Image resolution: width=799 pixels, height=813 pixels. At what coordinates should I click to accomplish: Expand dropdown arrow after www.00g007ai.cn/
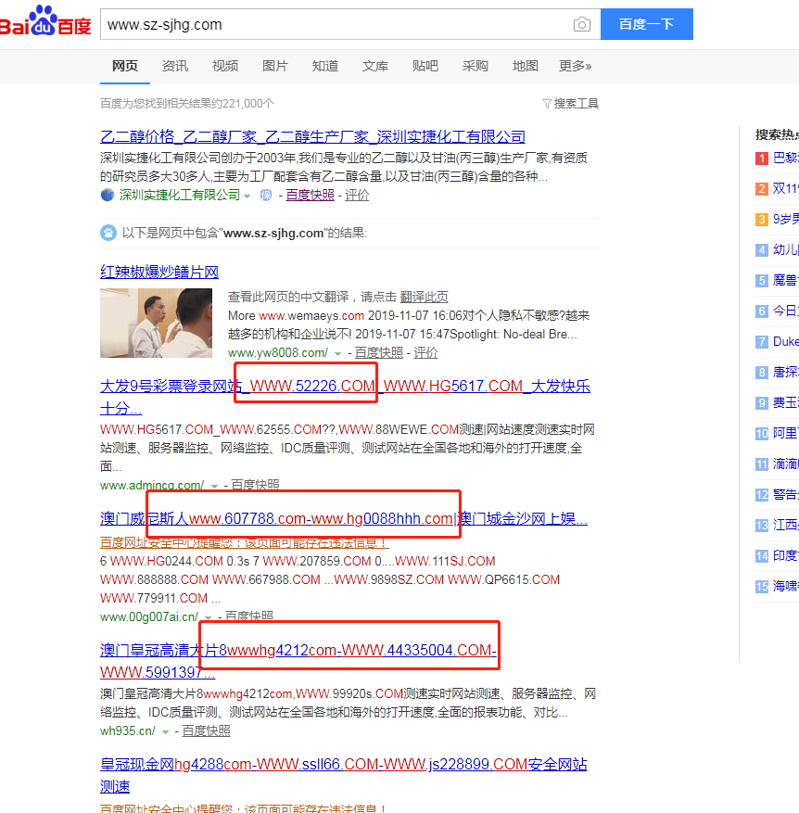[208, 618]
